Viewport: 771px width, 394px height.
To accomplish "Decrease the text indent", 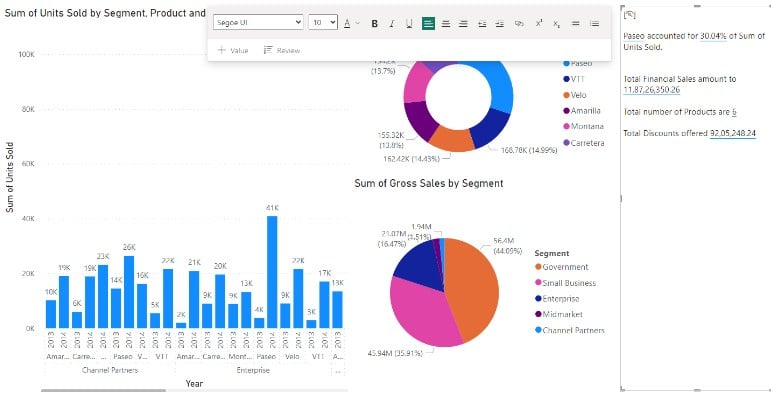I will (482, 23).
